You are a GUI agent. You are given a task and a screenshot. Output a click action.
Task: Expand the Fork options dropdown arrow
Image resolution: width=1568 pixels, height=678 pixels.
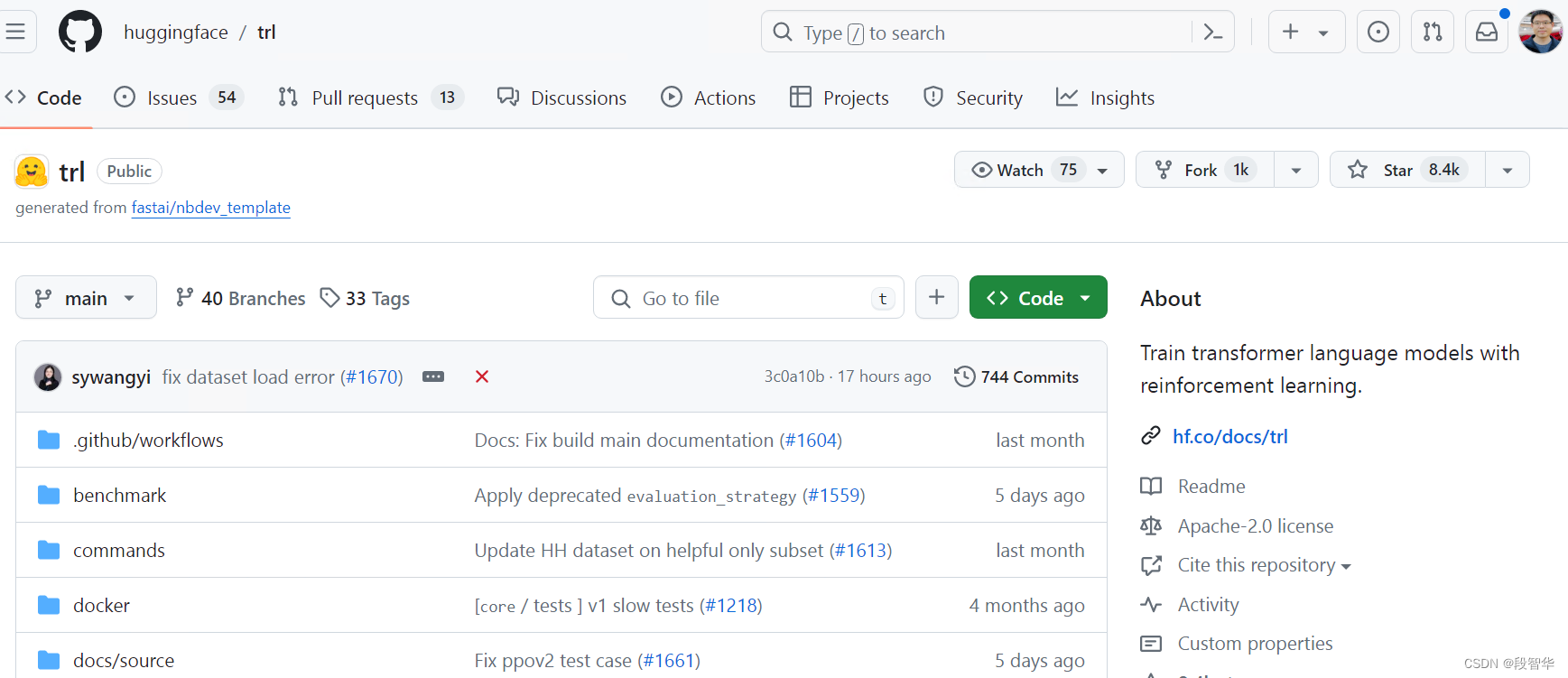tap(1296, 170)
